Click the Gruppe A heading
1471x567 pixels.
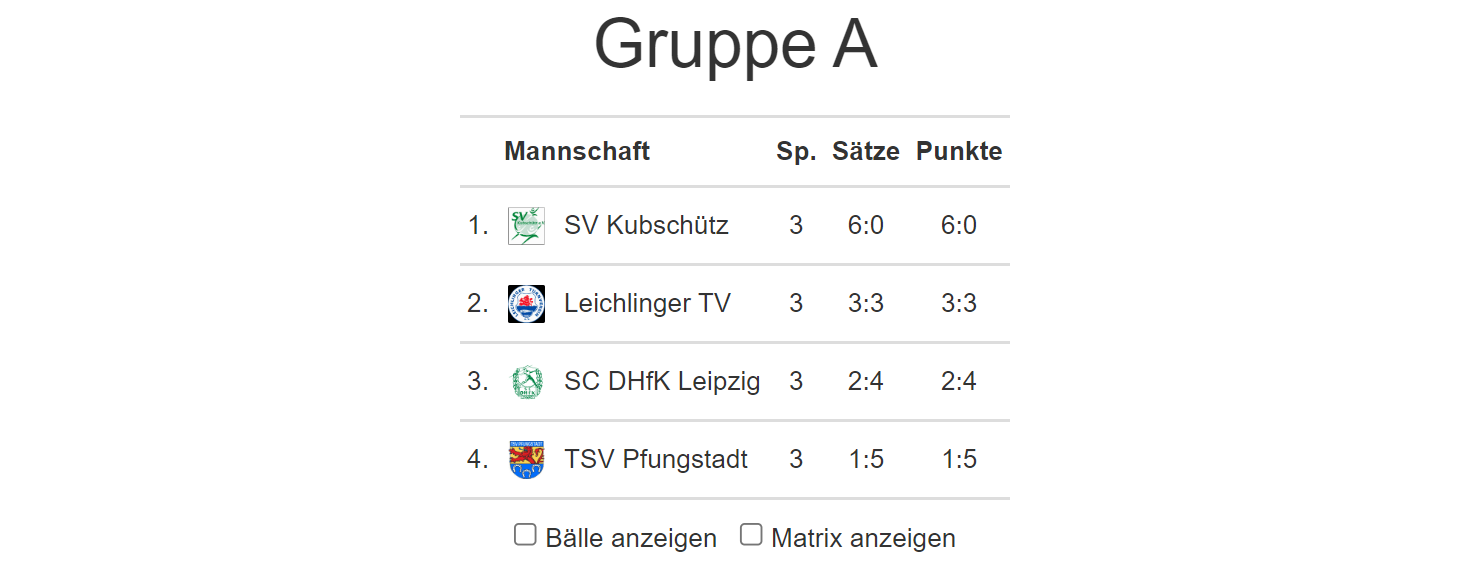click(735, 45)
